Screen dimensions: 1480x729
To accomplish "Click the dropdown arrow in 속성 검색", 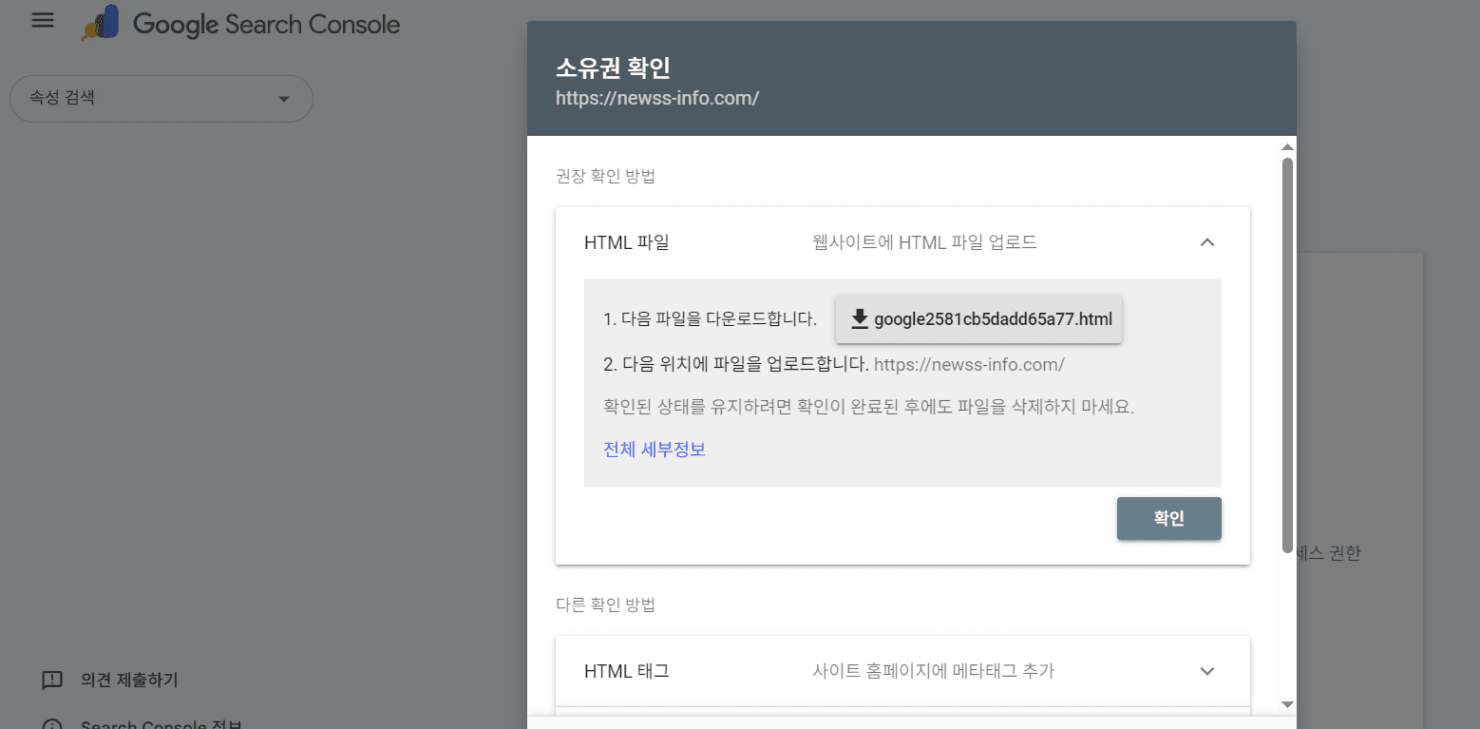I will click(x=283, y=99).
